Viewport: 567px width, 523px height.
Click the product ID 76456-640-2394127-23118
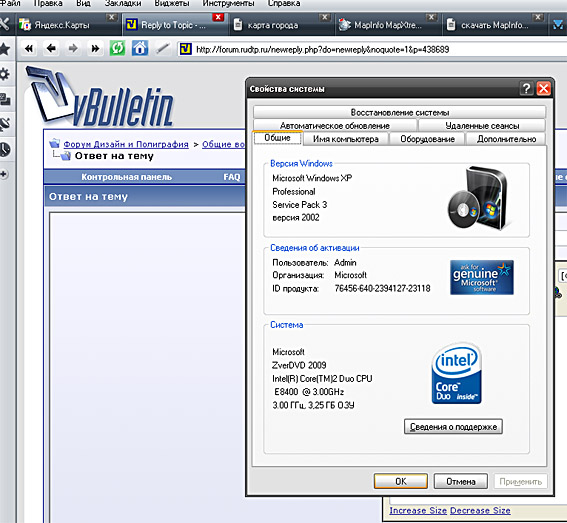382,288
